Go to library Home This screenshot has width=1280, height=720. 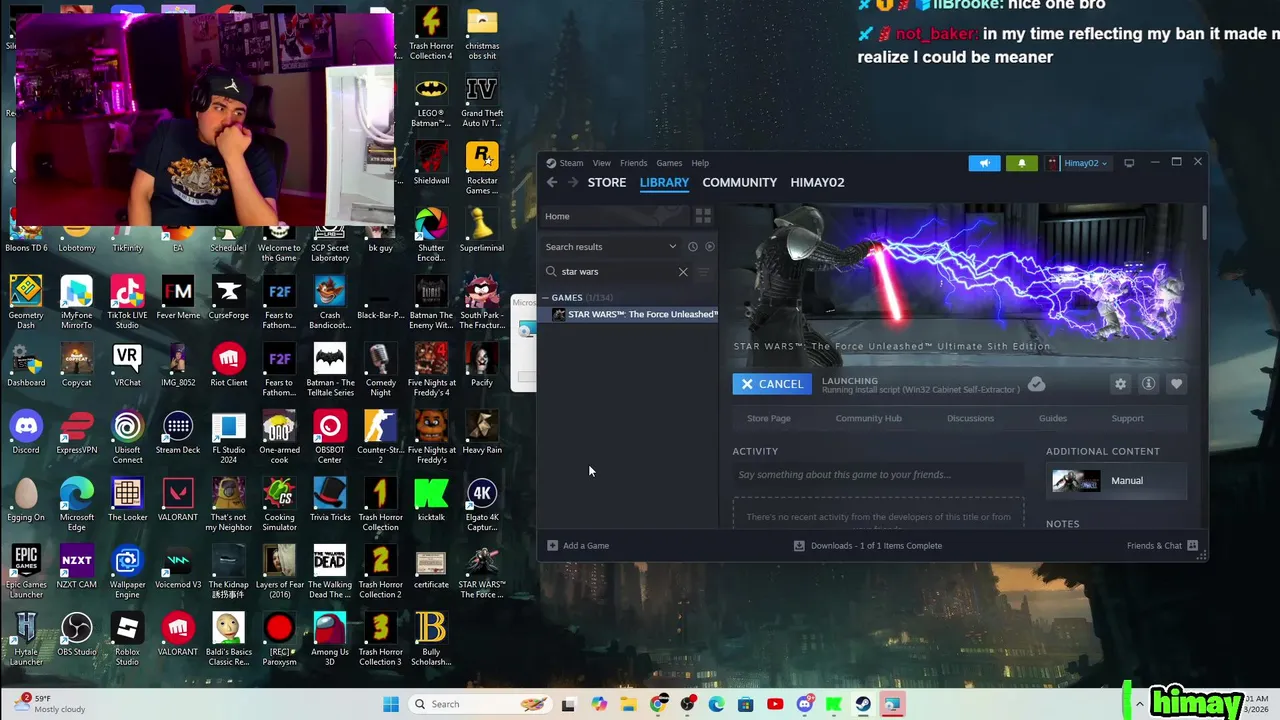pyautogui.click(x=615, y=216)
